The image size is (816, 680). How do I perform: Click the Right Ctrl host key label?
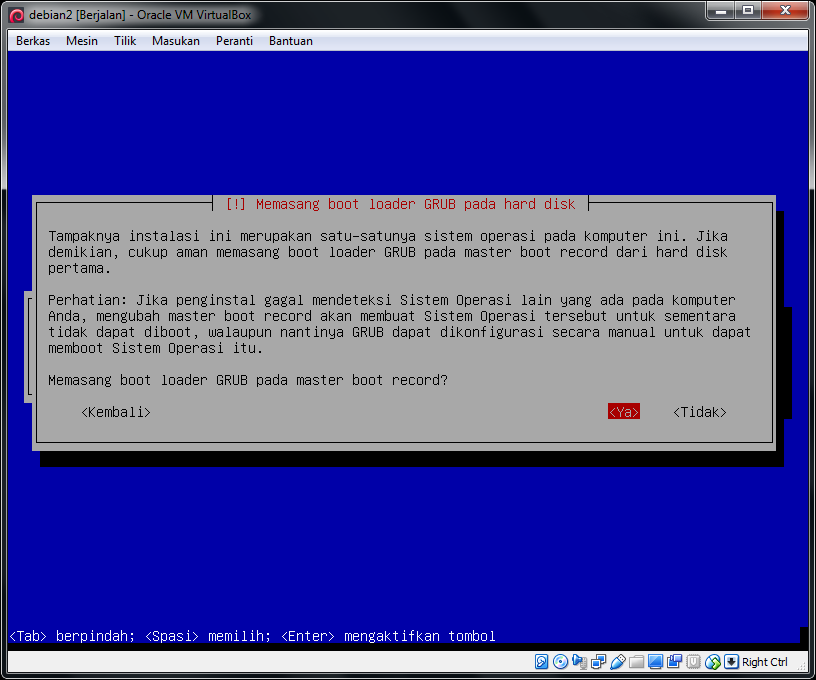[764, 662]
